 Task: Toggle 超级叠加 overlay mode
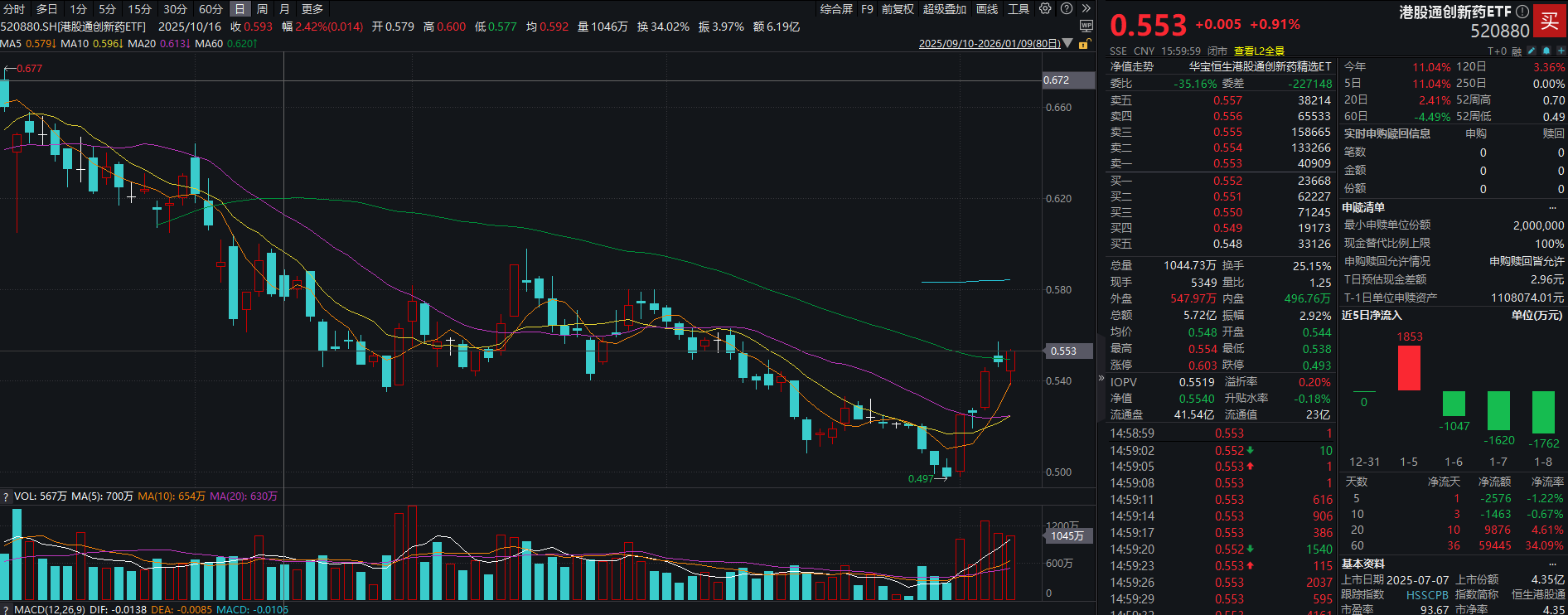coord(945,9)
